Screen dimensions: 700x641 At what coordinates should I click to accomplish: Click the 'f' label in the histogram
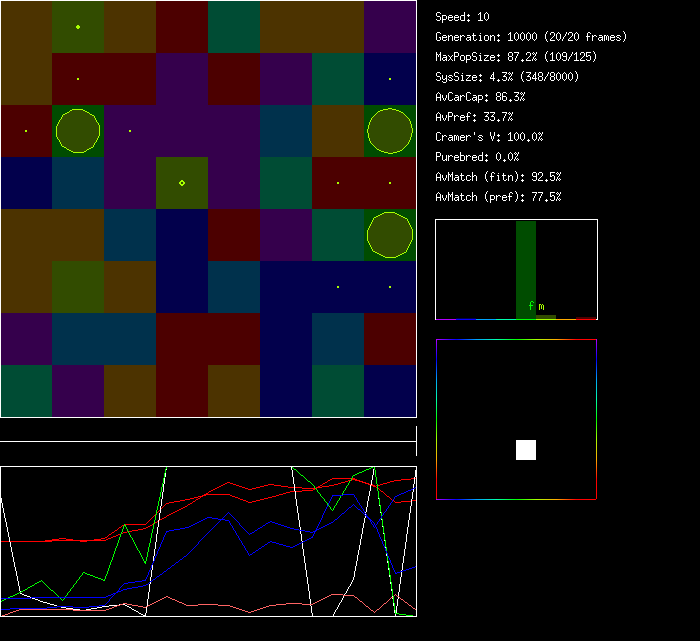531,306
